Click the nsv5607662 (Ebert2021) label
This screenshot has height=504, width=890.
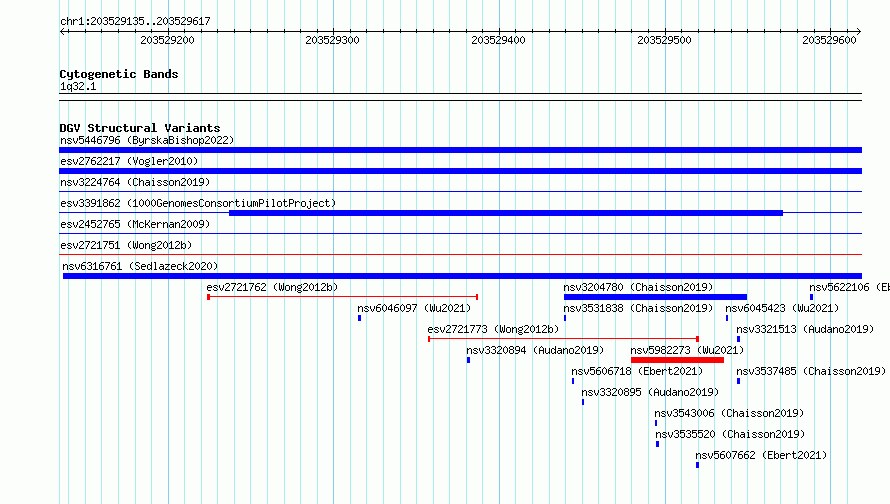pyautogui.click(x=761, y=455)
